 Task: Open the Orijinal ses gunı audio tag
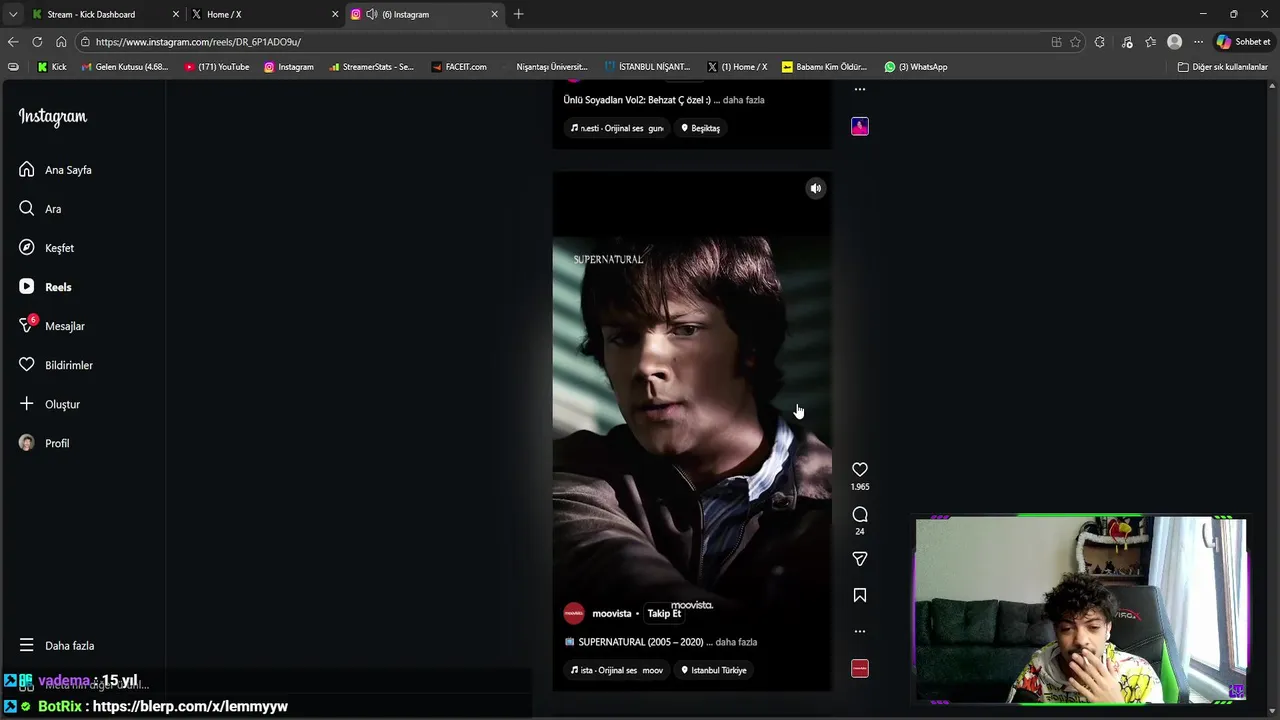617,128
